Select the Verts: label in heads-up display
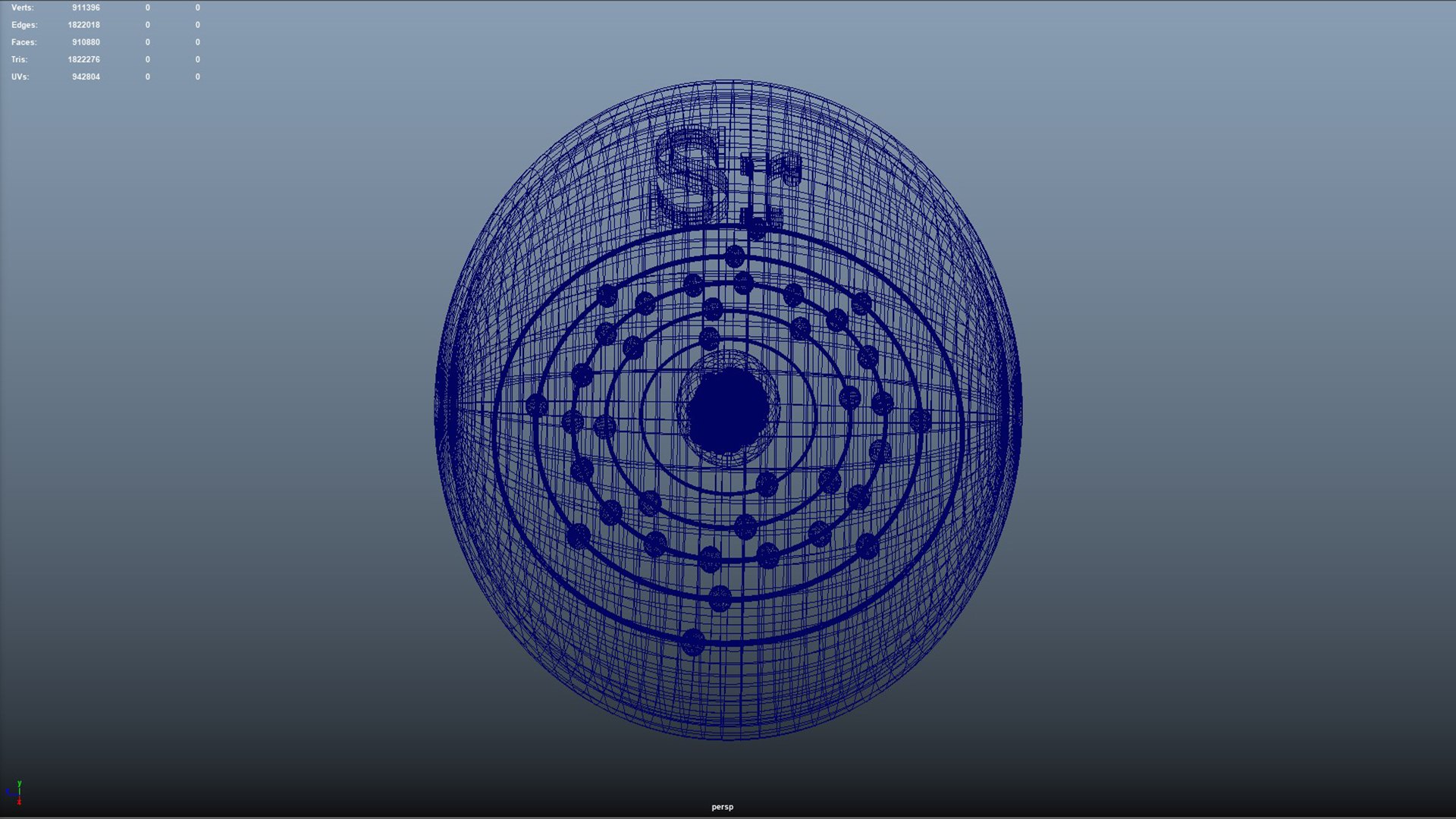Viewport: 1456px width, 819px height. click(x=23, y=8)
